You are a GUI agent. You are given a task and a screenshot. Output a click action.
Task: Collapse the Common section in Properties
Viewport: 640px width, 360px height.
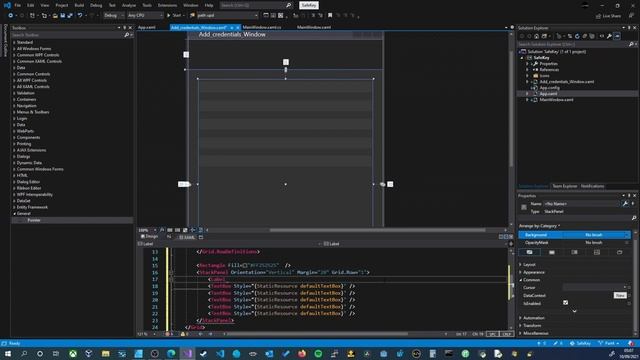520,280
